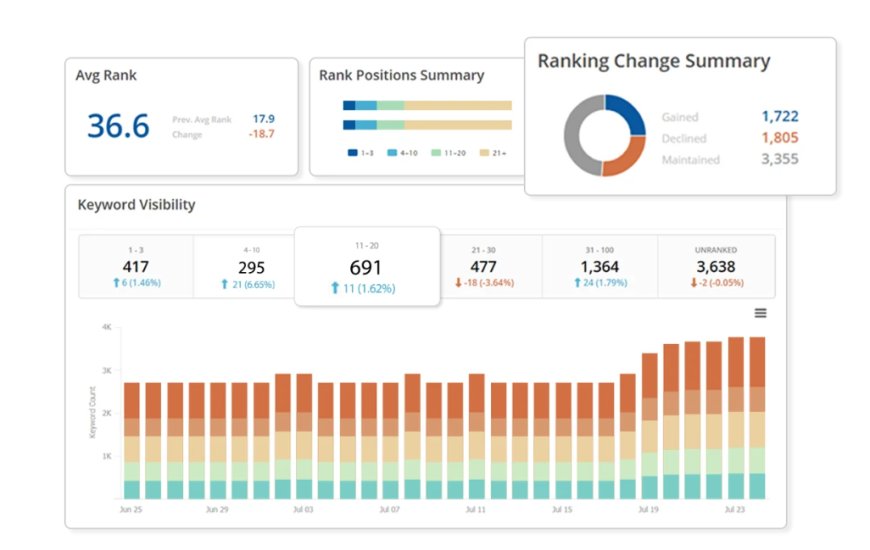870x550 pixels.
Task: Click the Avg Rank value 36.6
Action: pyautogui.click(x=118, y=126)
